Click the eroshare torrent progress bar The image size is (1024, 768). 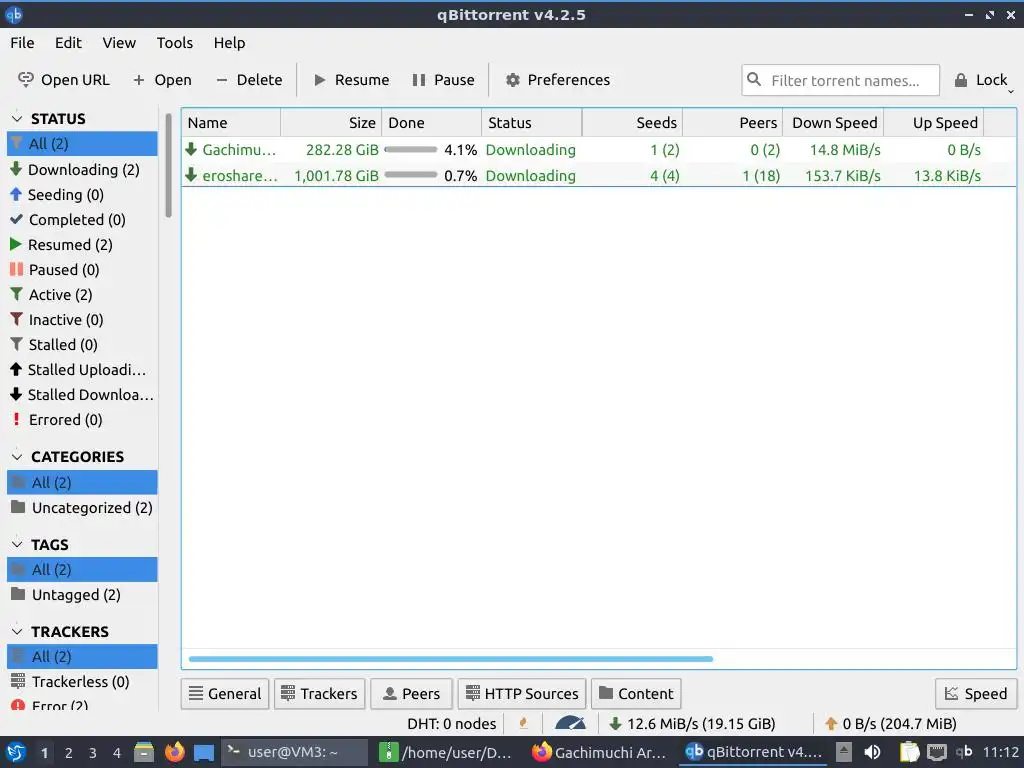coord(411,175)
